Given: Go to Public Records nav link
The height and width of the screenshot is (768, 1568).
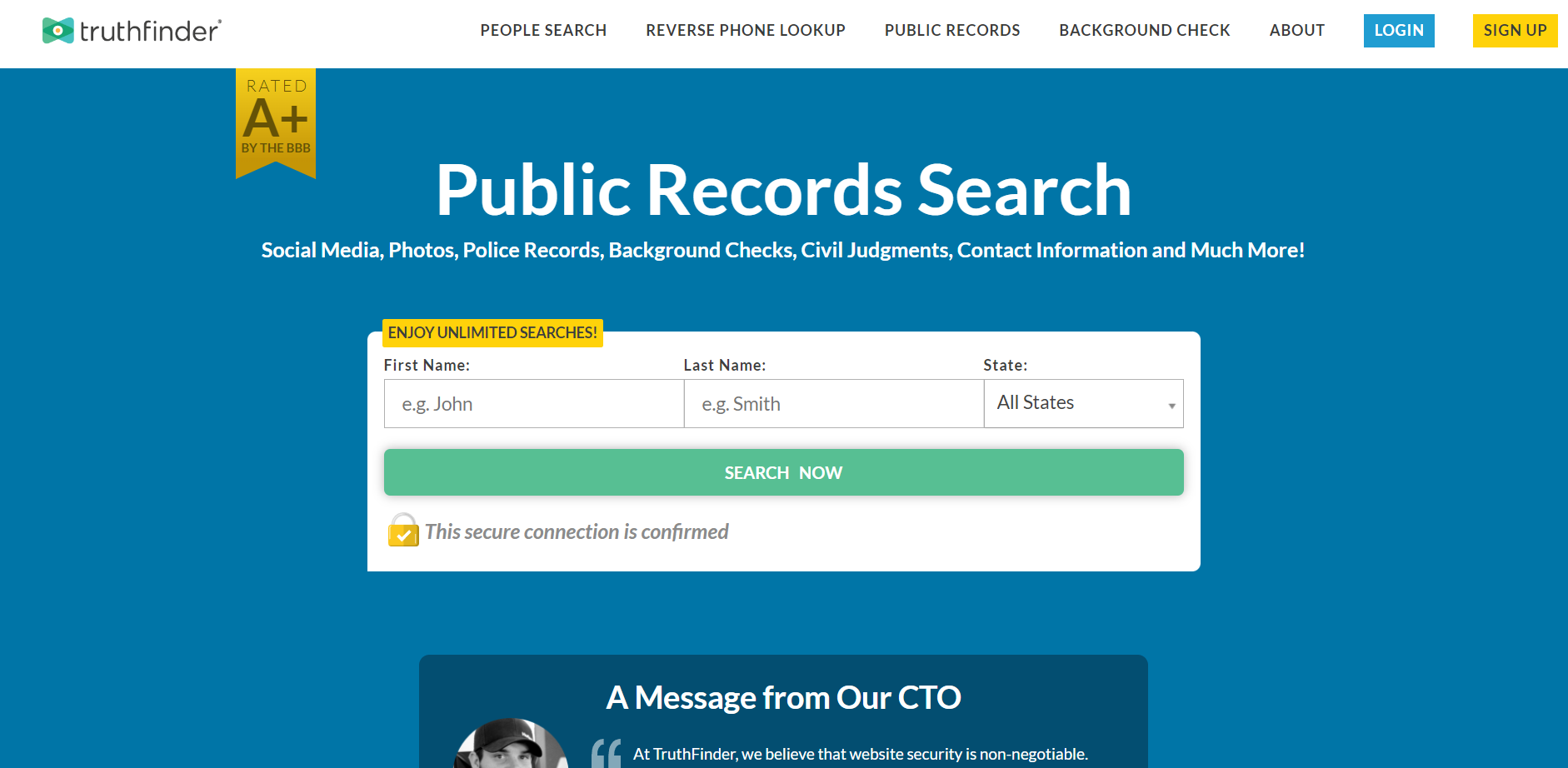Looking at the screenshot, I should [952, 30].
